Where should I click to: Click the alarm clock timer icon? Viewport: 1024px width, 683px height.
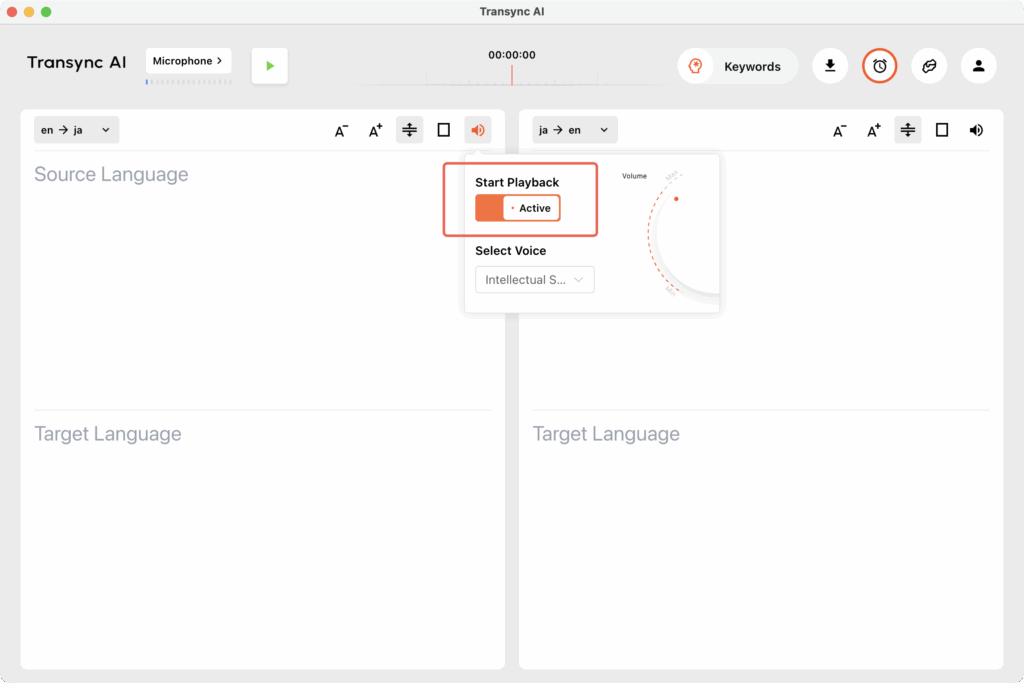879,66
